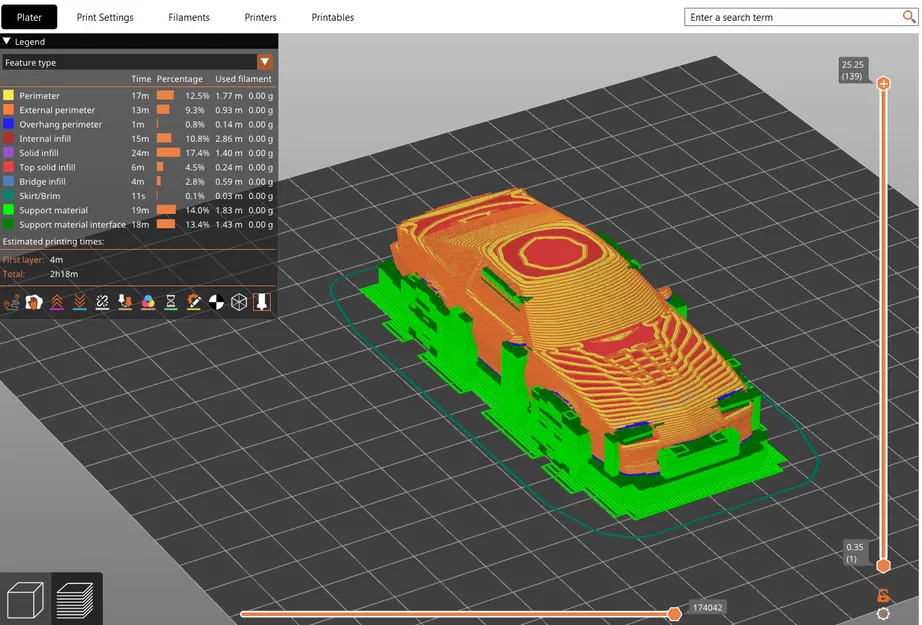Select the Plater tab

(x=29, y=17)
